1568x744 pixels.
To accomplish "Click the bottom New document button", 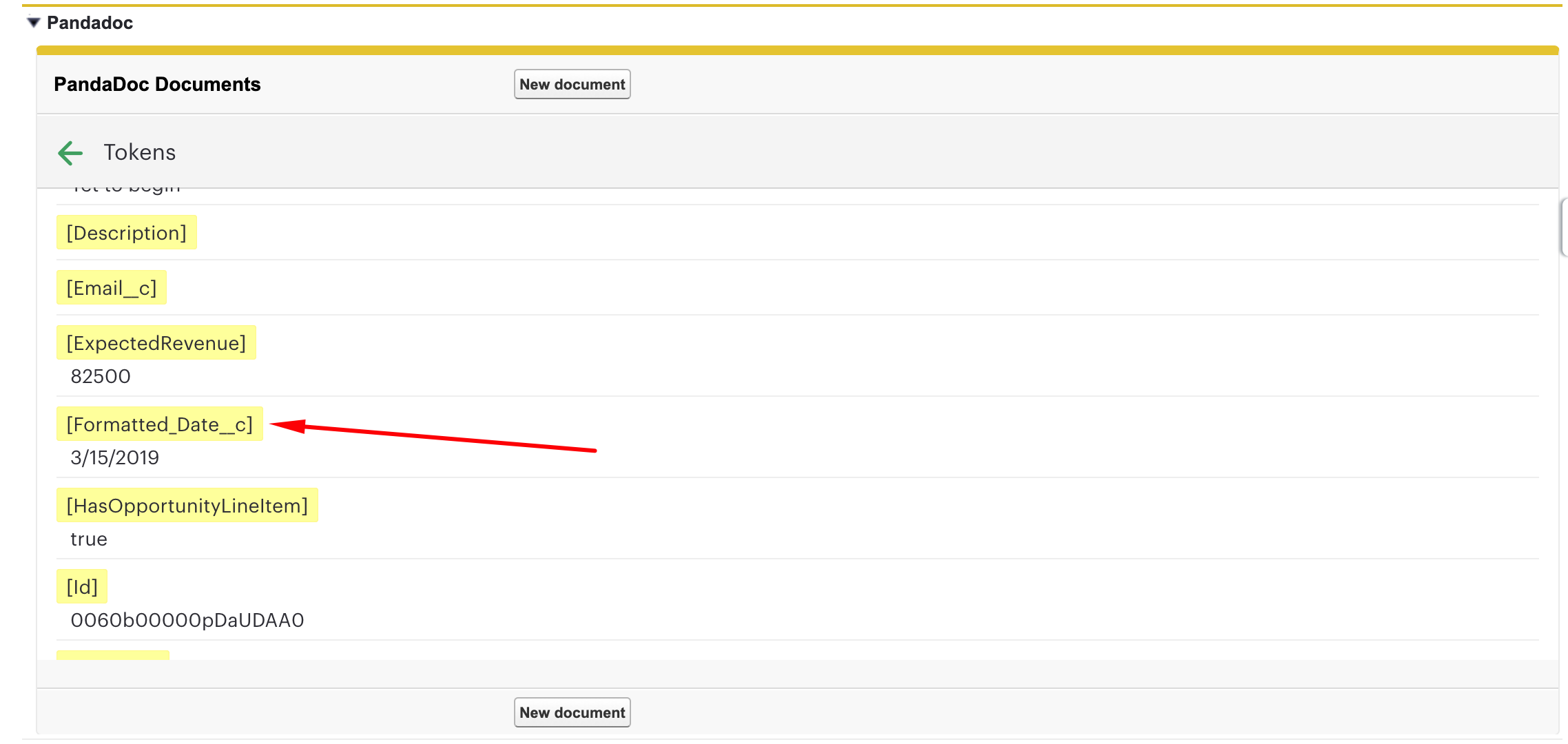I will (571, 712).
